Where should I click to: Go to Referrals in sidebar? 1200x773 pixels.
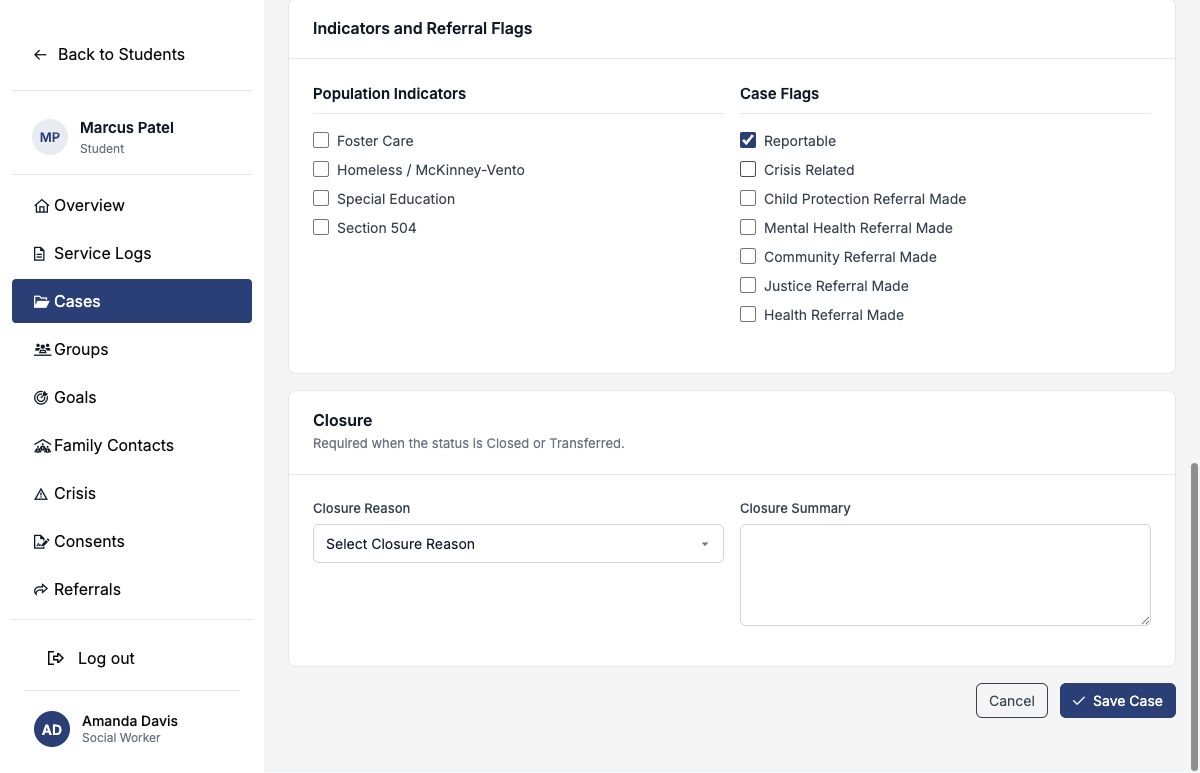click(132, 589)
